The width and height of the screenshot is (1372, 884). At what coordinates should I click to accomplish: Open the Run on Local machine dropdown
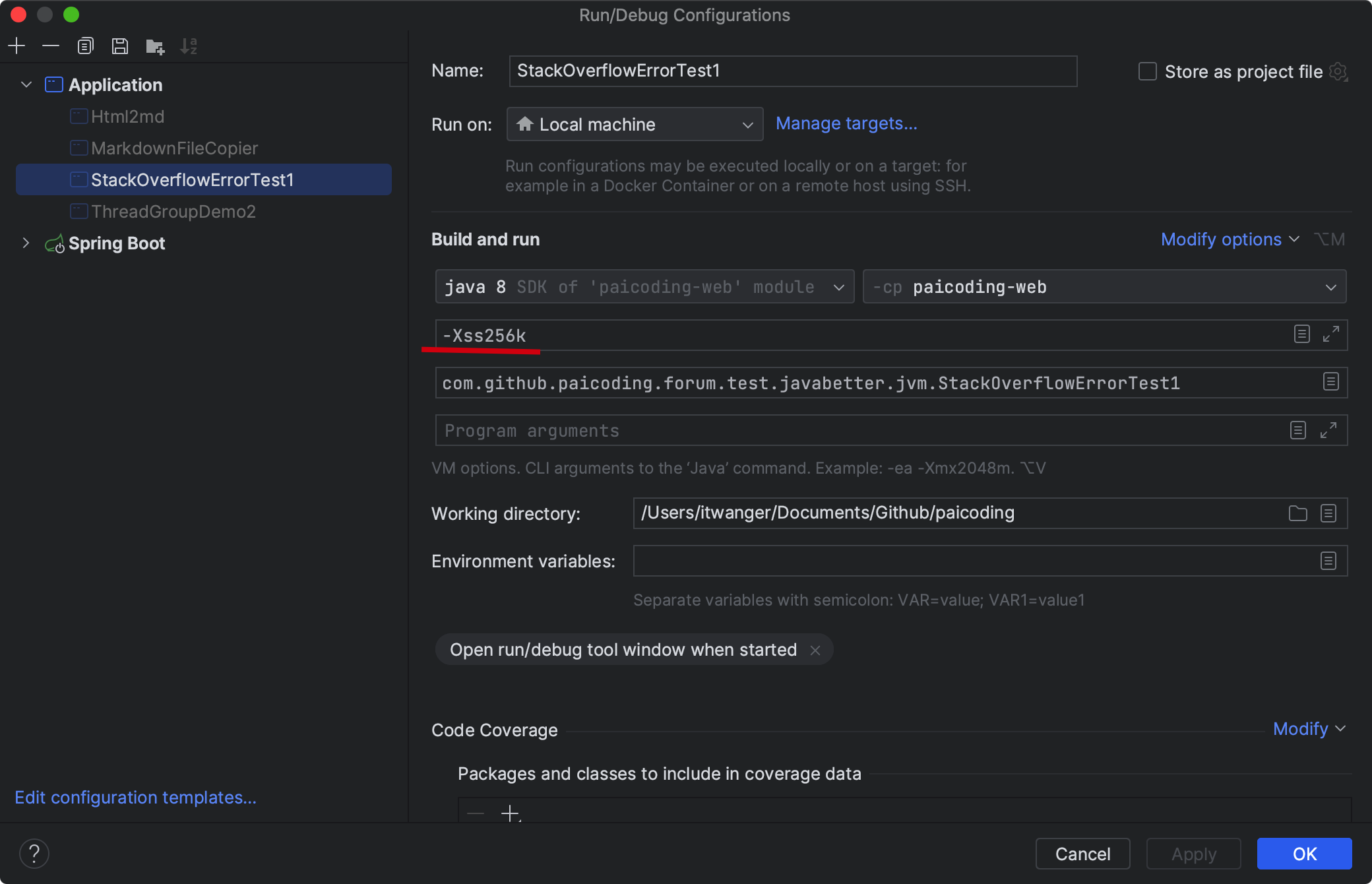click(635, 124)
